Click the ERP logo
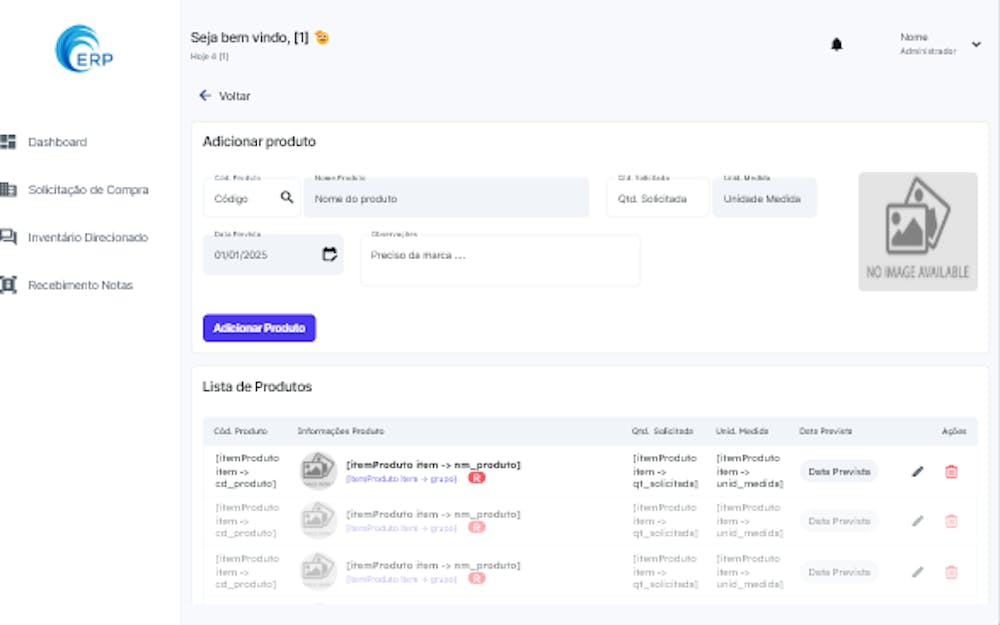The height and width of the screenshot is (625, 1000). (x=85, y=50)
